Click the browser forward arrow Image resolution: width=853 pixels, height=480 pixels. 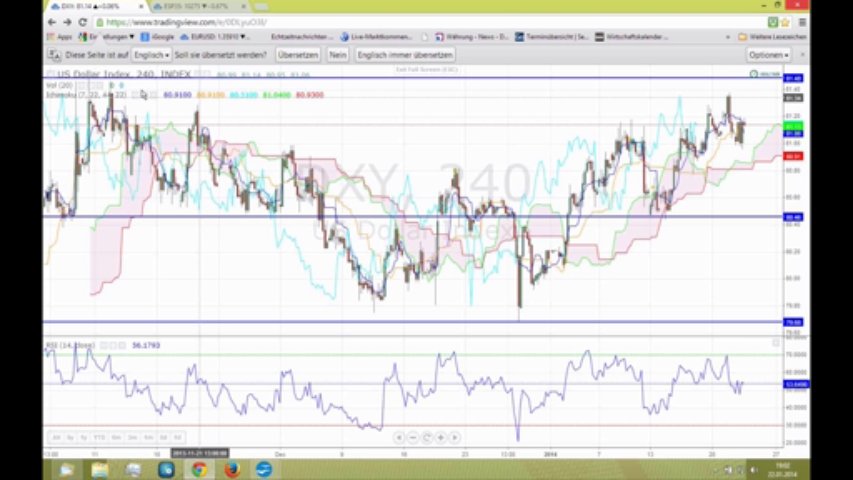tap(67, 22)
